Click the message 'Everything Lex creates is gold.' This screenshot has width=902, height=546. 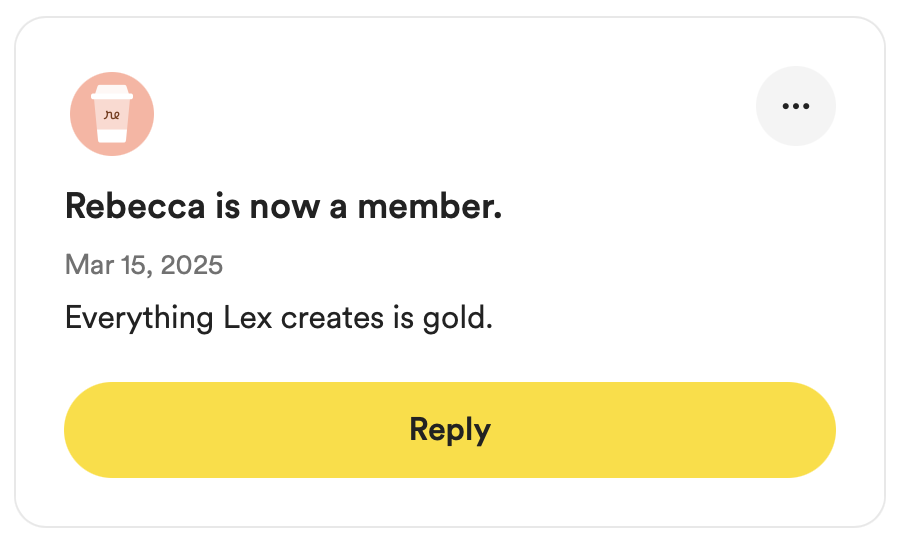[279, 318]
